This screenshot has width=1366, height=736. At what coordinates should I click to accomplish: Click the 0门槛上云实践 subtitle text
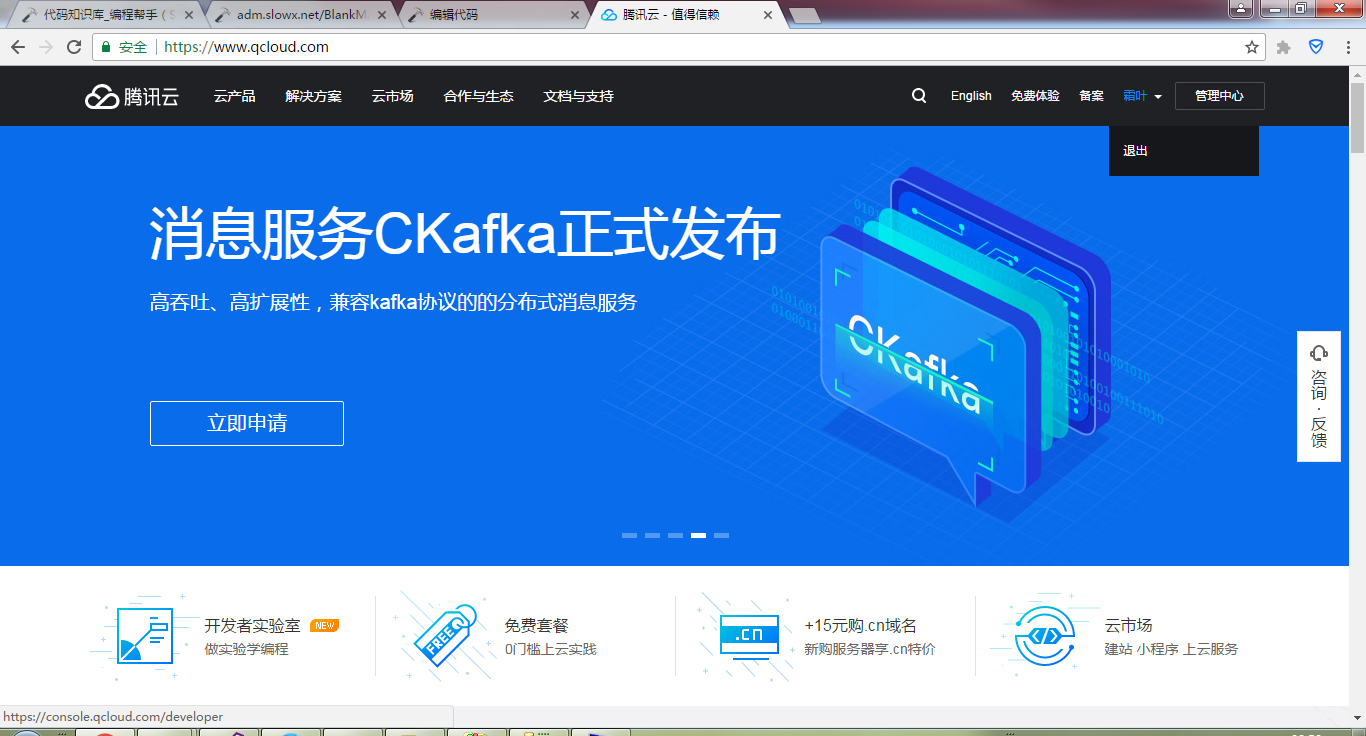click(x=550, y=650)
